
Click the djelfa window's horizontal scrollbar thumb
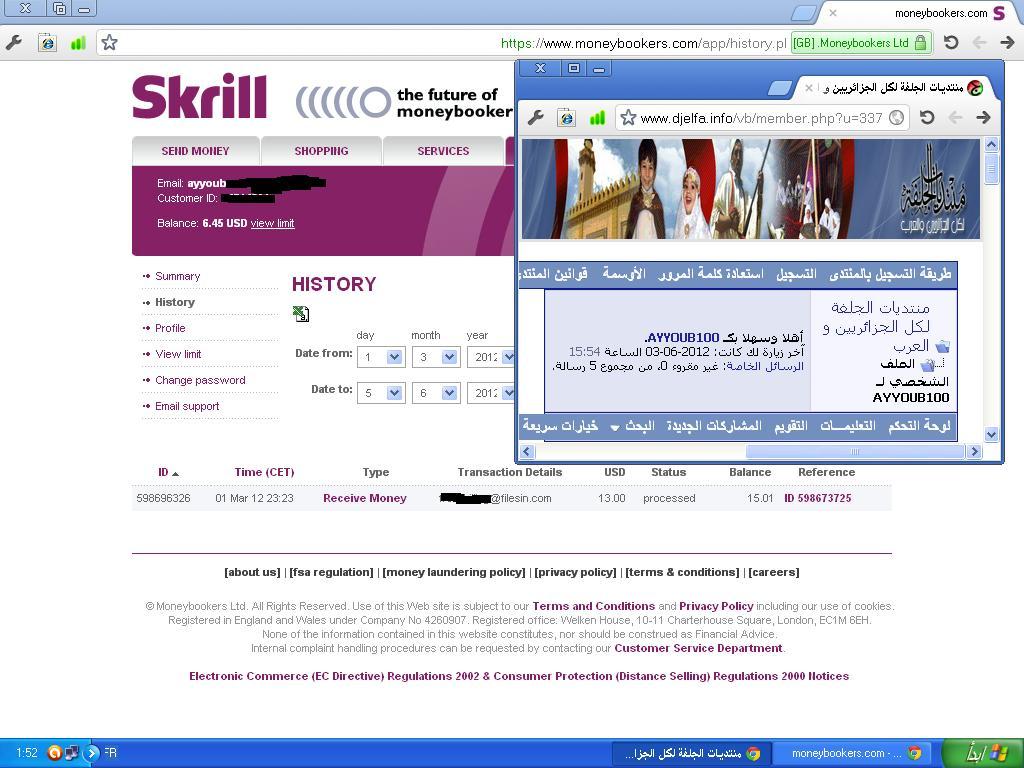click(x=855, y=451)
